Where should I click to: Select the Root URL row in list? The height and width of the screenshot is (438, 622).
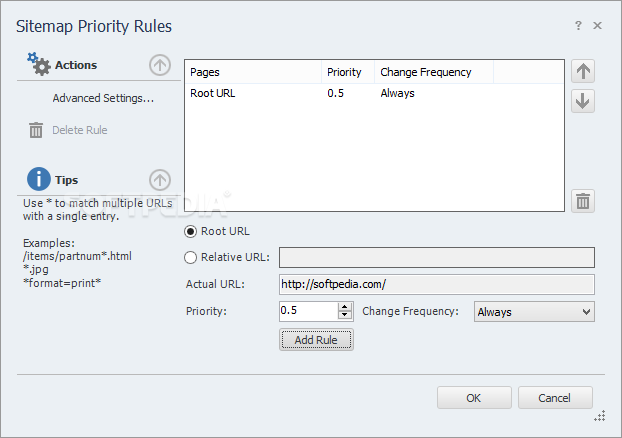click(x=374, y=93)
